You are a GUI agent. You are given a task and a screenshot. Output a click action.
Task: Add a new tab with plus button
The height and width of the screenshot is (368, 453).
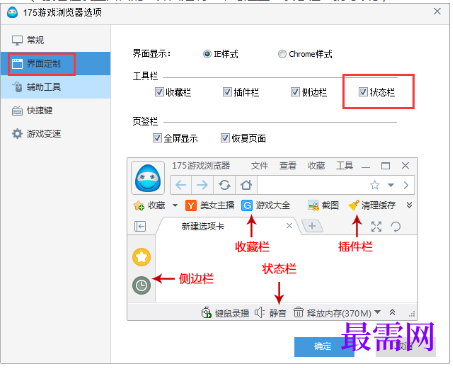[312, 226]
